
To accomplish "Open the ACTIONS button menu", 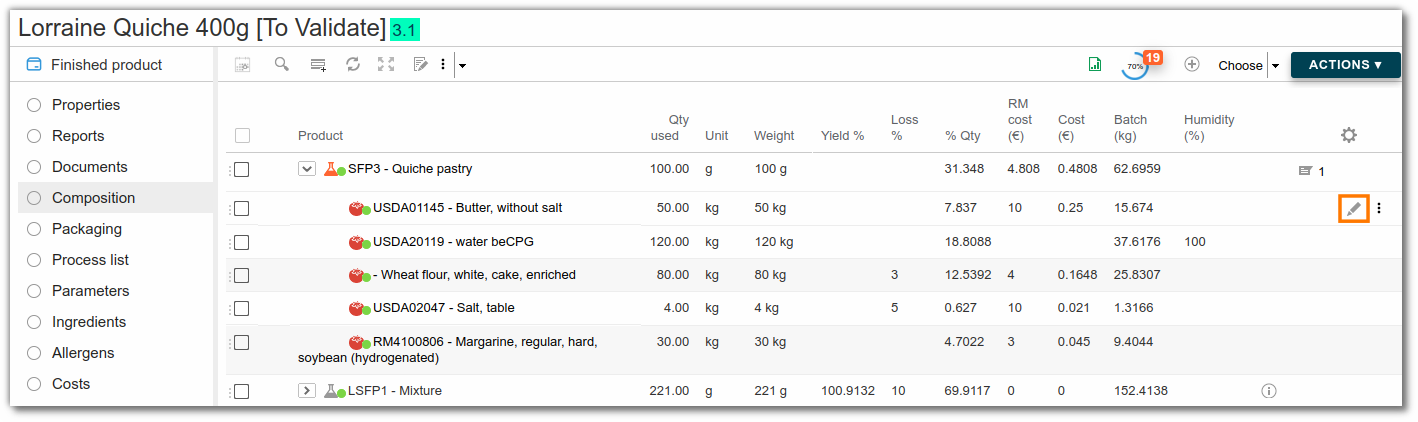I will [1345, 65].
